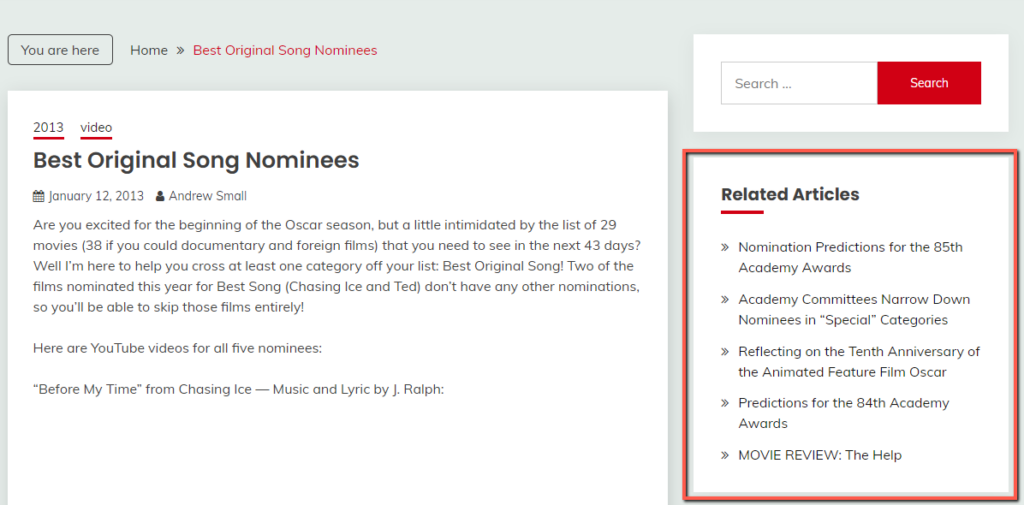
Task: Open the 2013 category tag
Action: pos(48,127)
